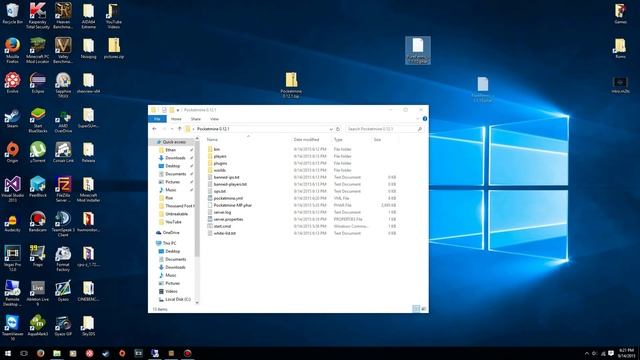The height and width of the screenshot is (360, 640).
Task: Select the banned-ips.txt file
Action: [x=226, y=177]
